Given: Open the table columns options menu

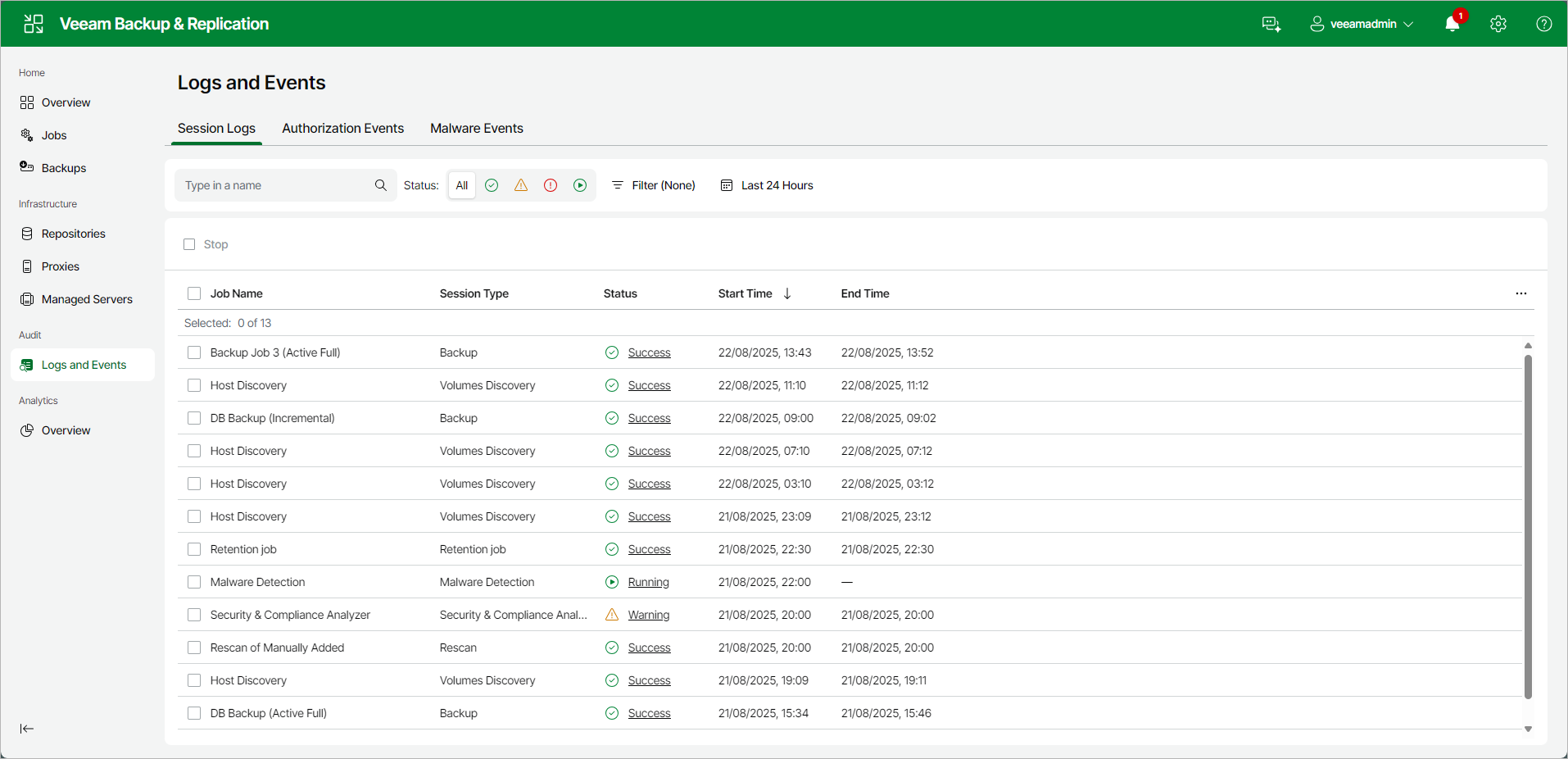Looking at the screenshot, I should coord(1522,293).
